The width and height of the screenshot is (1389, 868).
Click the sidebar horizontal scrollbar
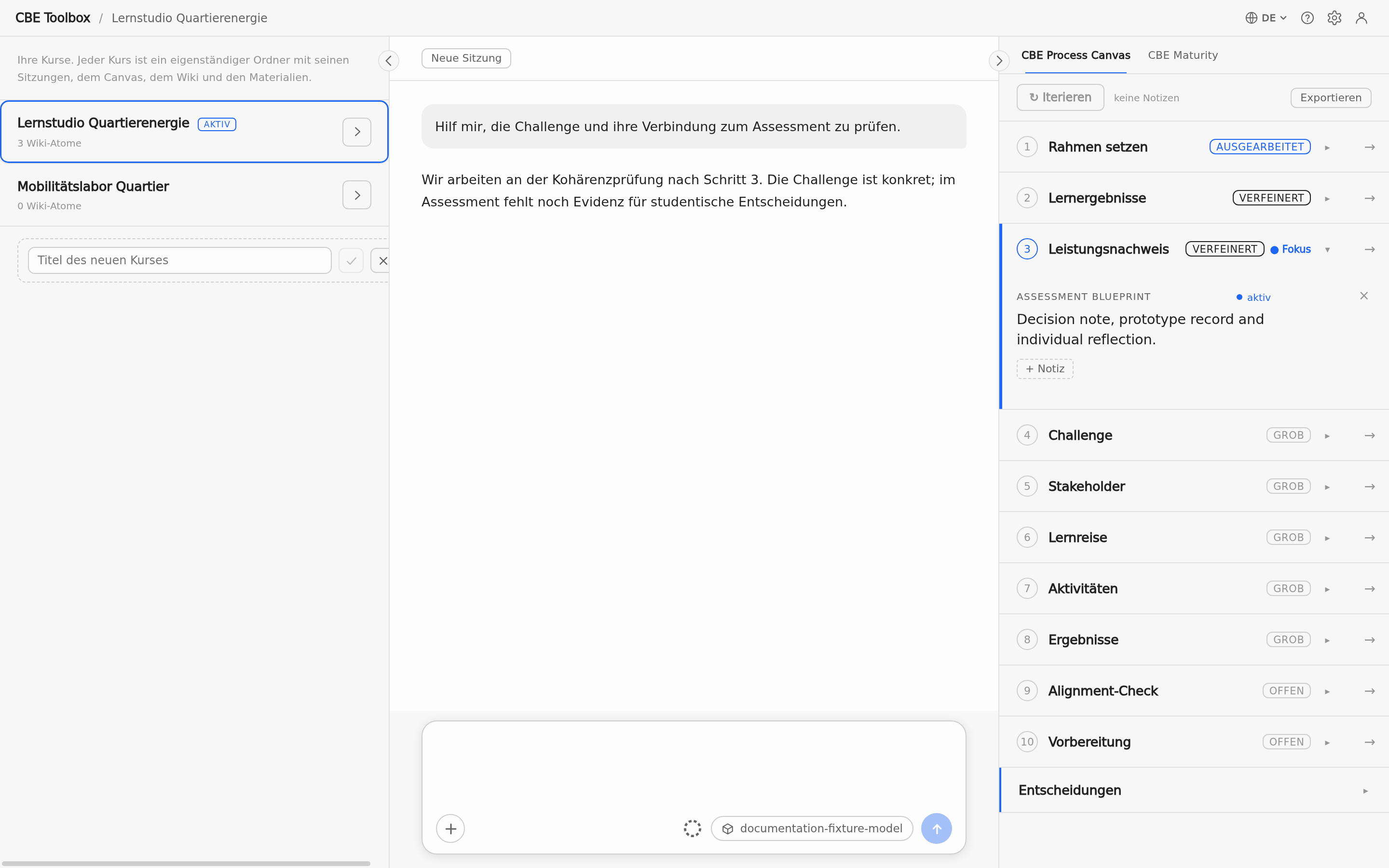pos(187,863)
